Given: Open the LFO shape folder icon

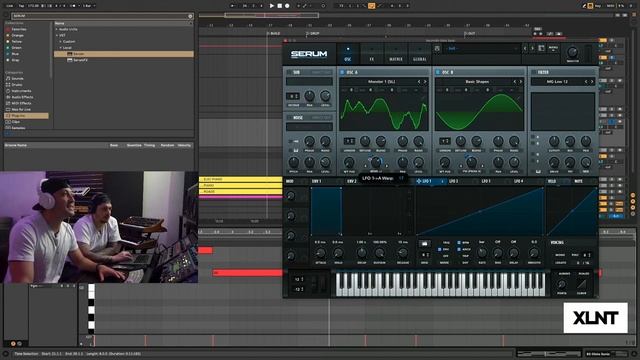Looking at the screenshot, I should (424, 244).
